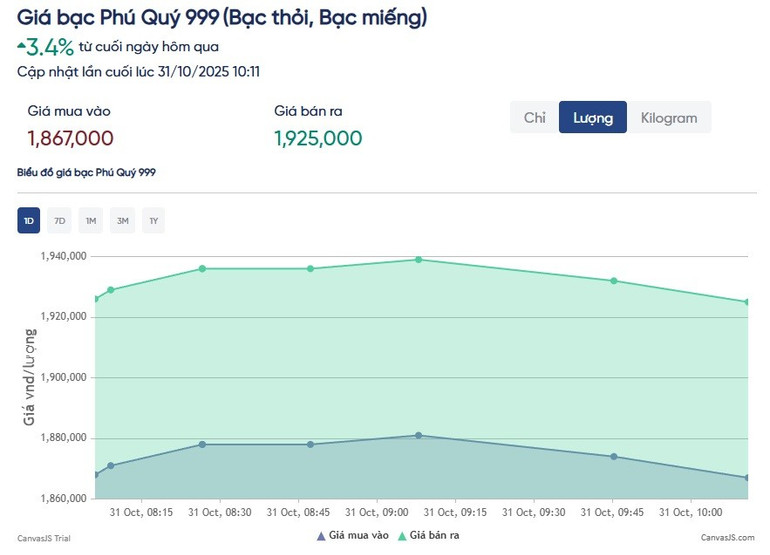Toggle Giá bán ra legend series
Viewport: 770px width, 555px height.
click(x=430, y=536)
